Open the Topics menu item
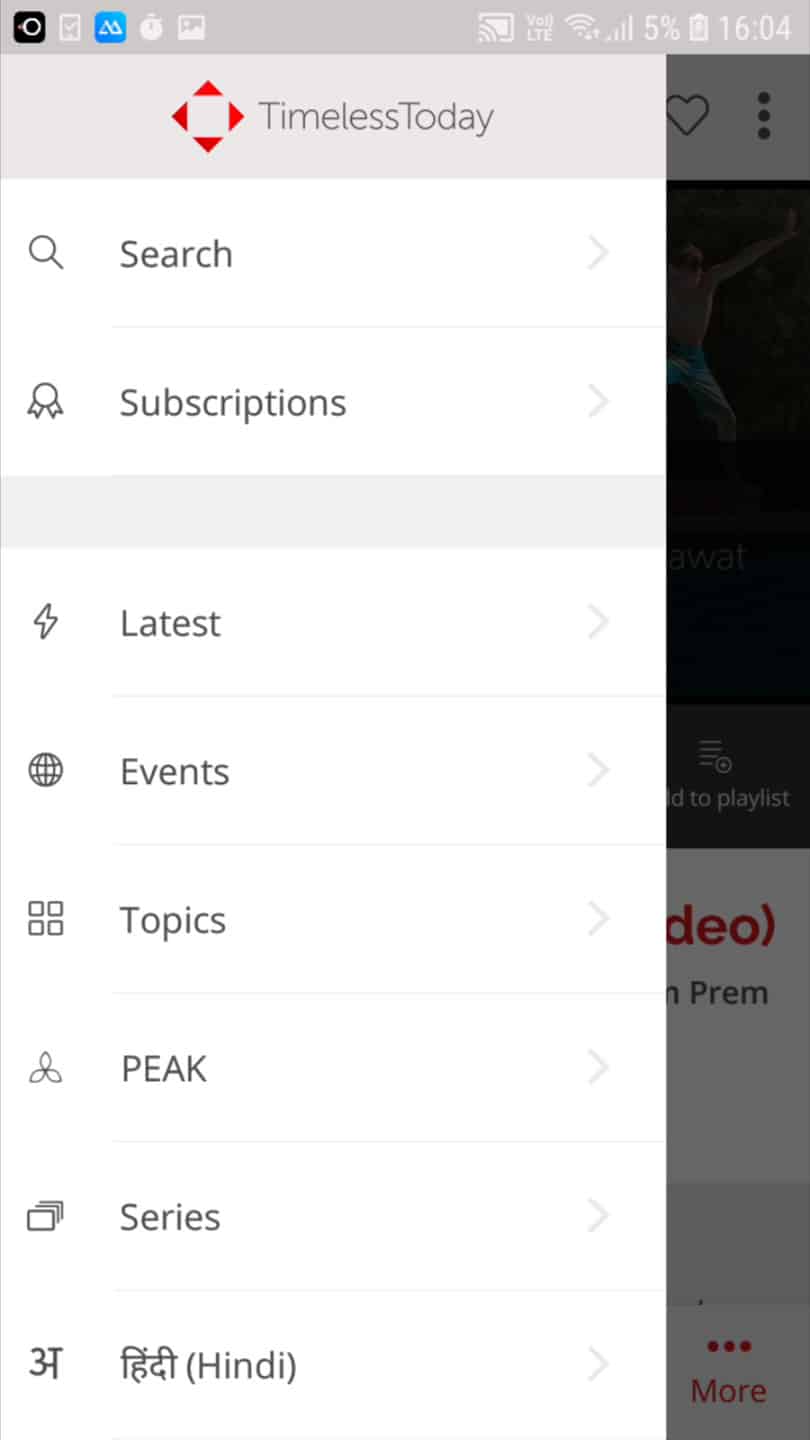The height and width of the screenshot is (1440, 810). click(x=333, y=919)
